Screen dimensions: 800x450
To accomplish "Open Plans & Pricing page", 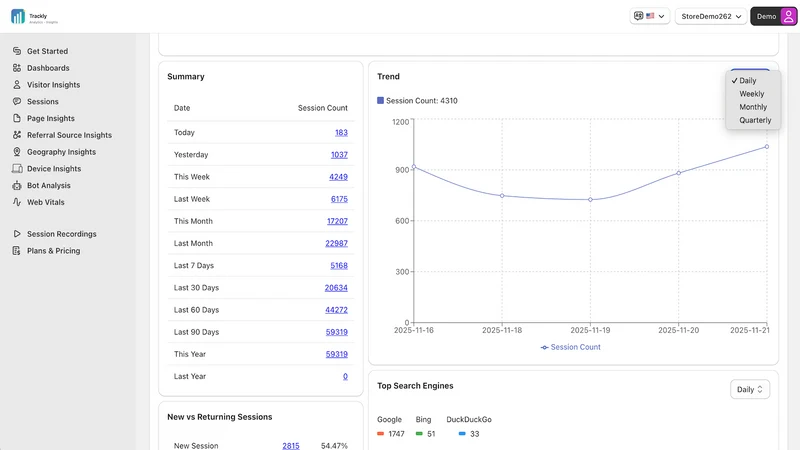I will coord(54,251).
